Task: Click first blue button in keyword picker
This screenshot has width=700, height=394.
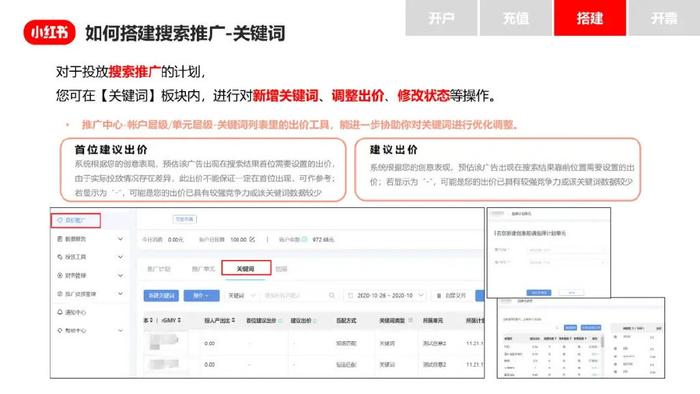Action: click(x=571, y=328)
